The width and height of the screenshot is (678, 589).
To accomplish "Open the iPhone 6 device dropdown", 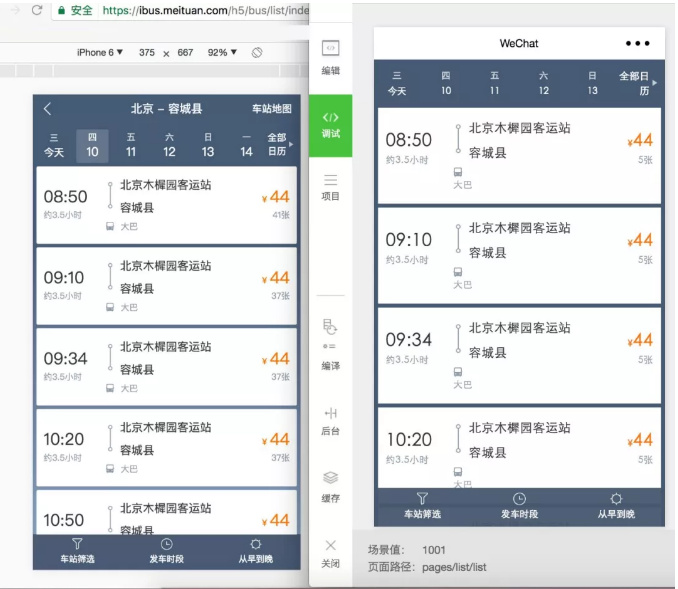I will 100,52.
